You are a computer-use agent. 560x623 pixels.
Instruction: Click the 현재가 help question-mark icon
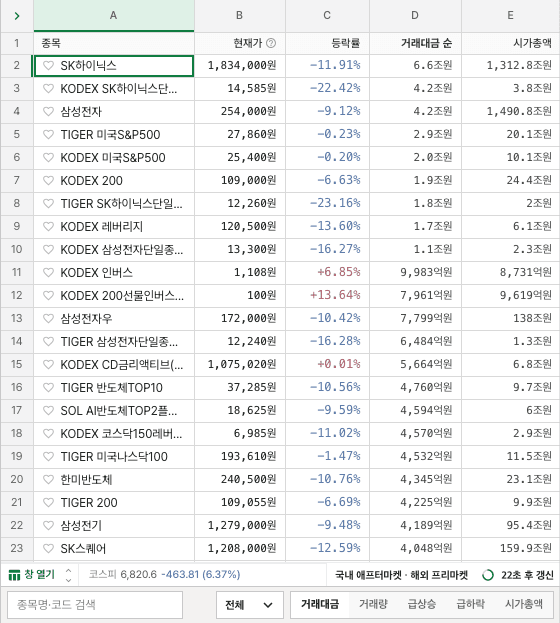pyautogui.click(x=271, y=43)
